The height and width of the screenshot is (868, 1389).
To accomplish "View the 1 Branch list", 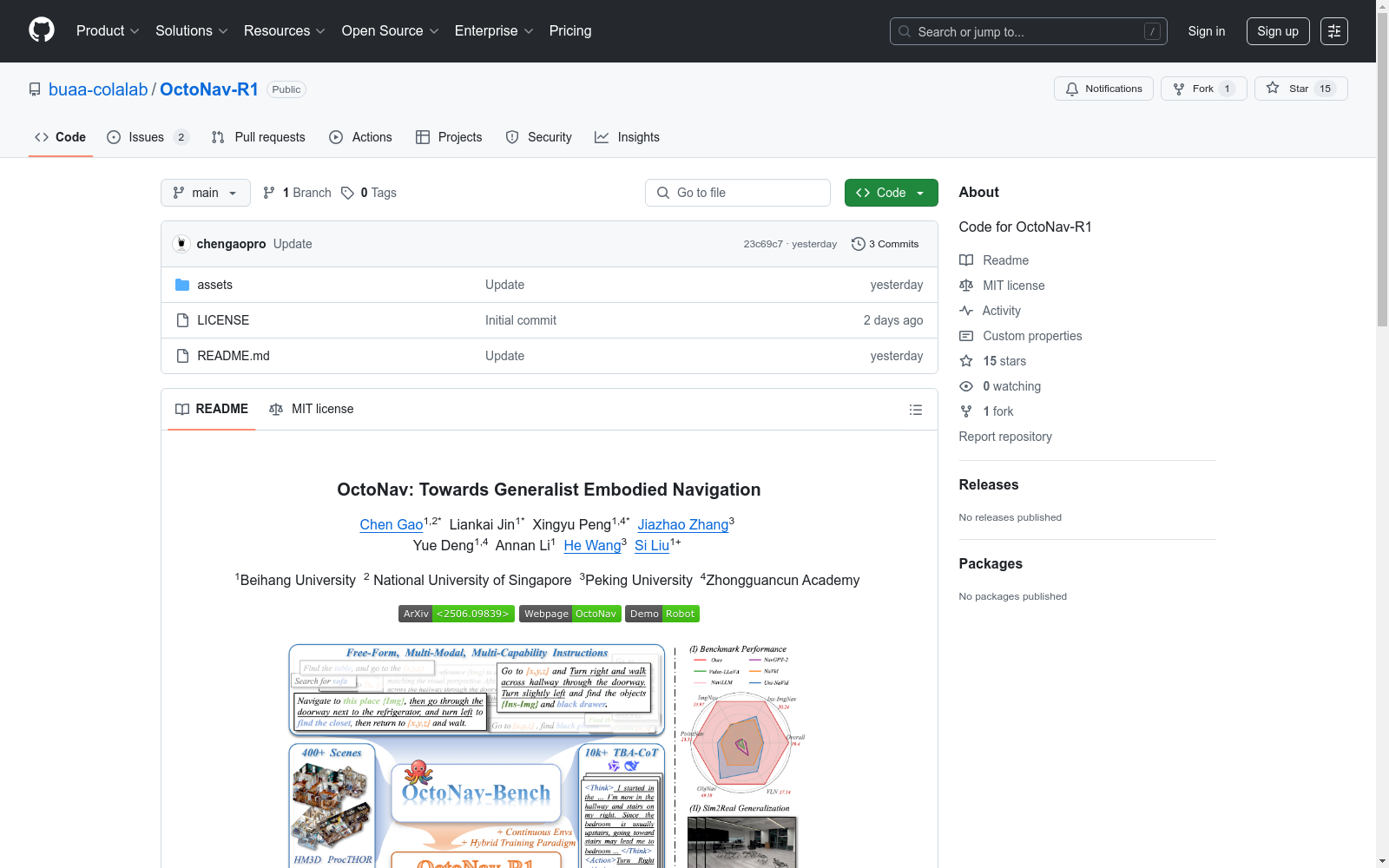I will coord(297,193).
